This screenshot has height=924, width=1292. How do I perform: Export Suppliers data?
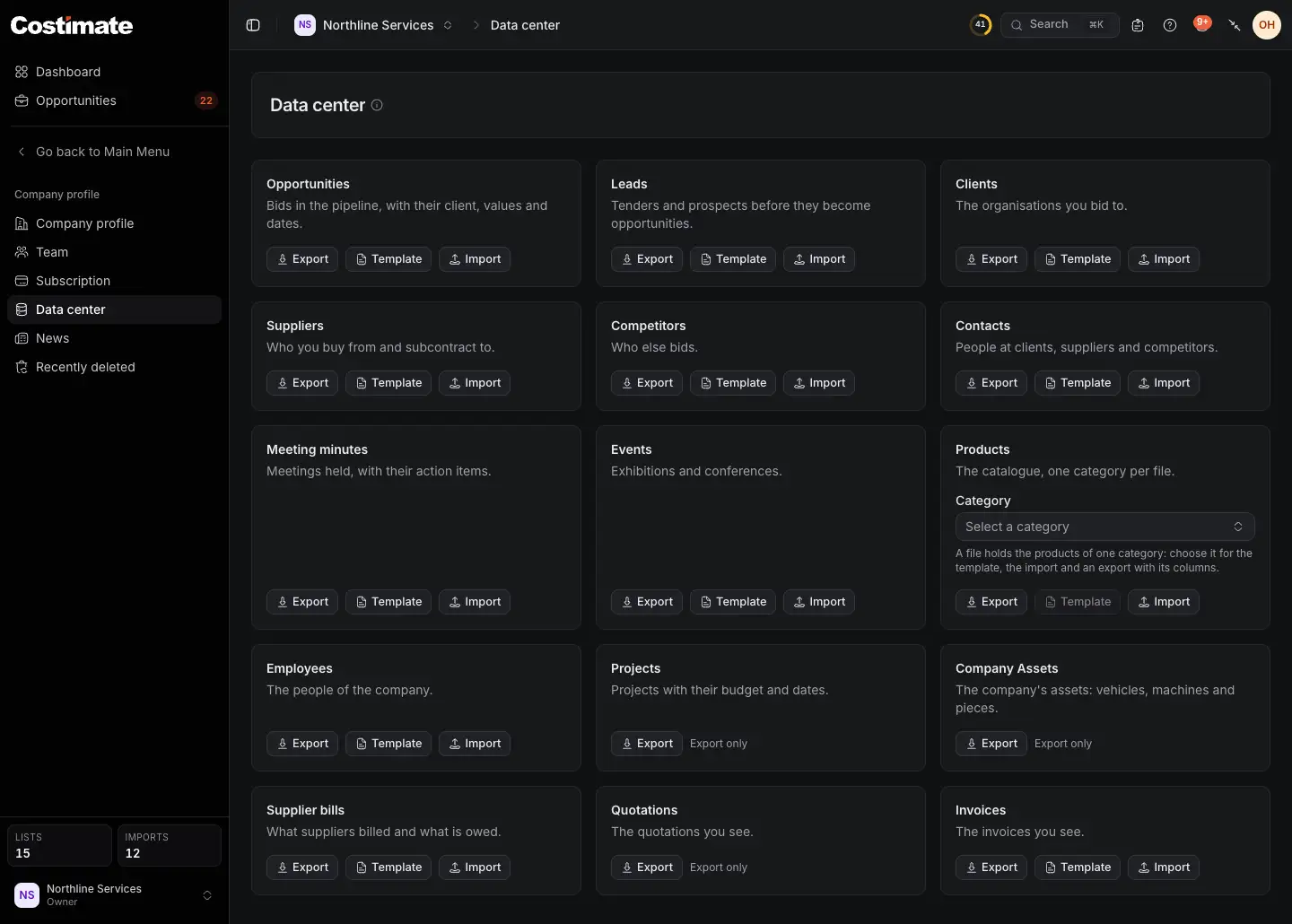pos(302,383)
